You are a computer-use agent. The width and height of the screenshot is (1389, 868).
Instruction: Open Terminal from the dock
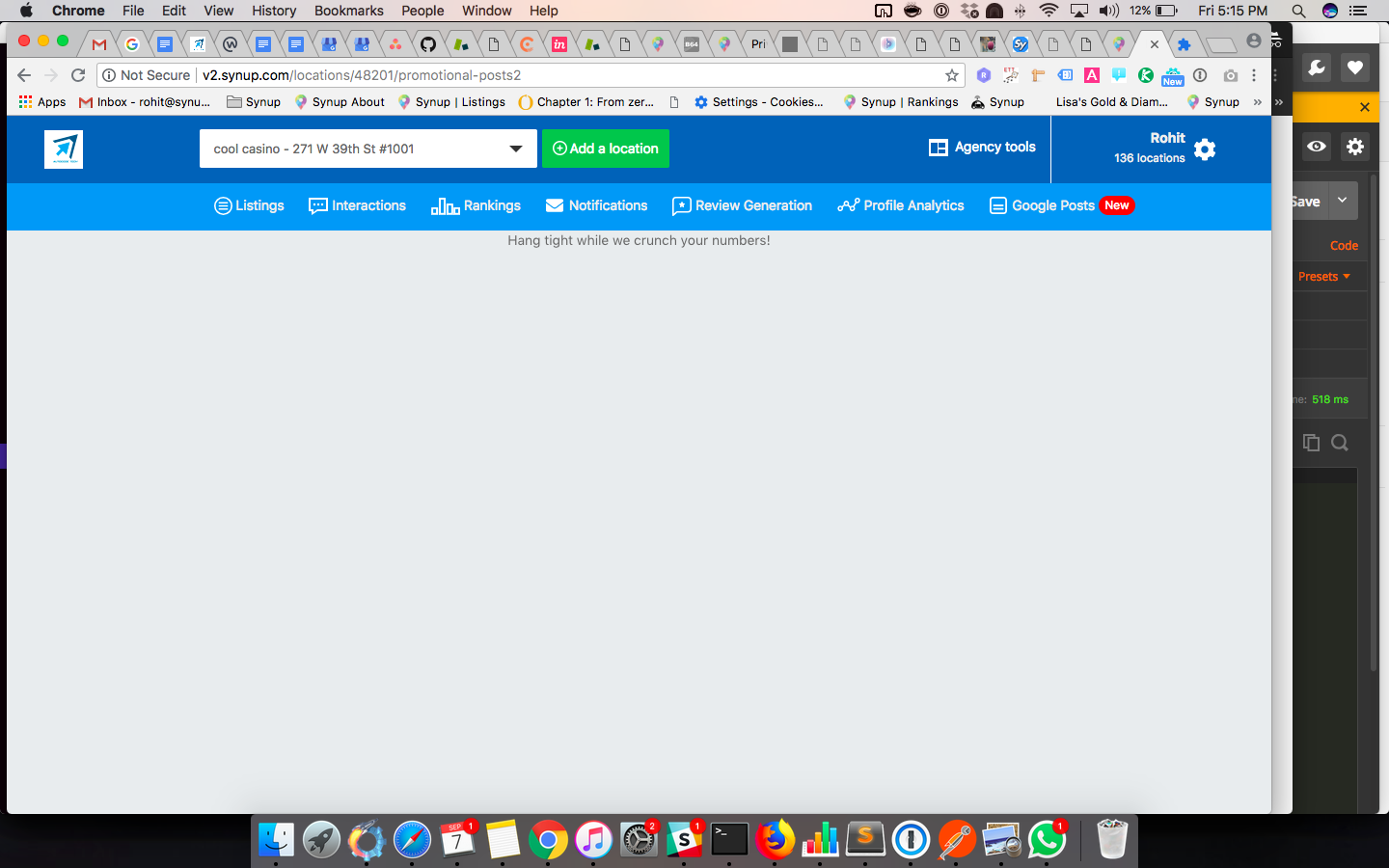(x=729, y=840)
